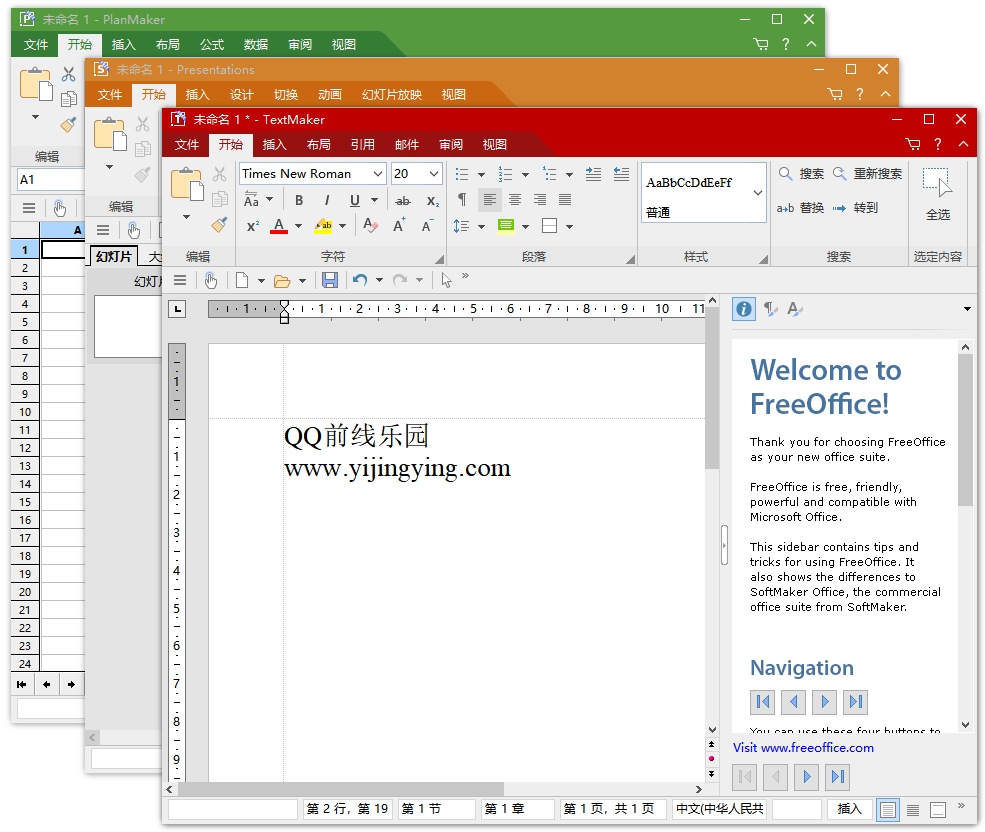Click the decrease font size icon

[x=427, y=226]
